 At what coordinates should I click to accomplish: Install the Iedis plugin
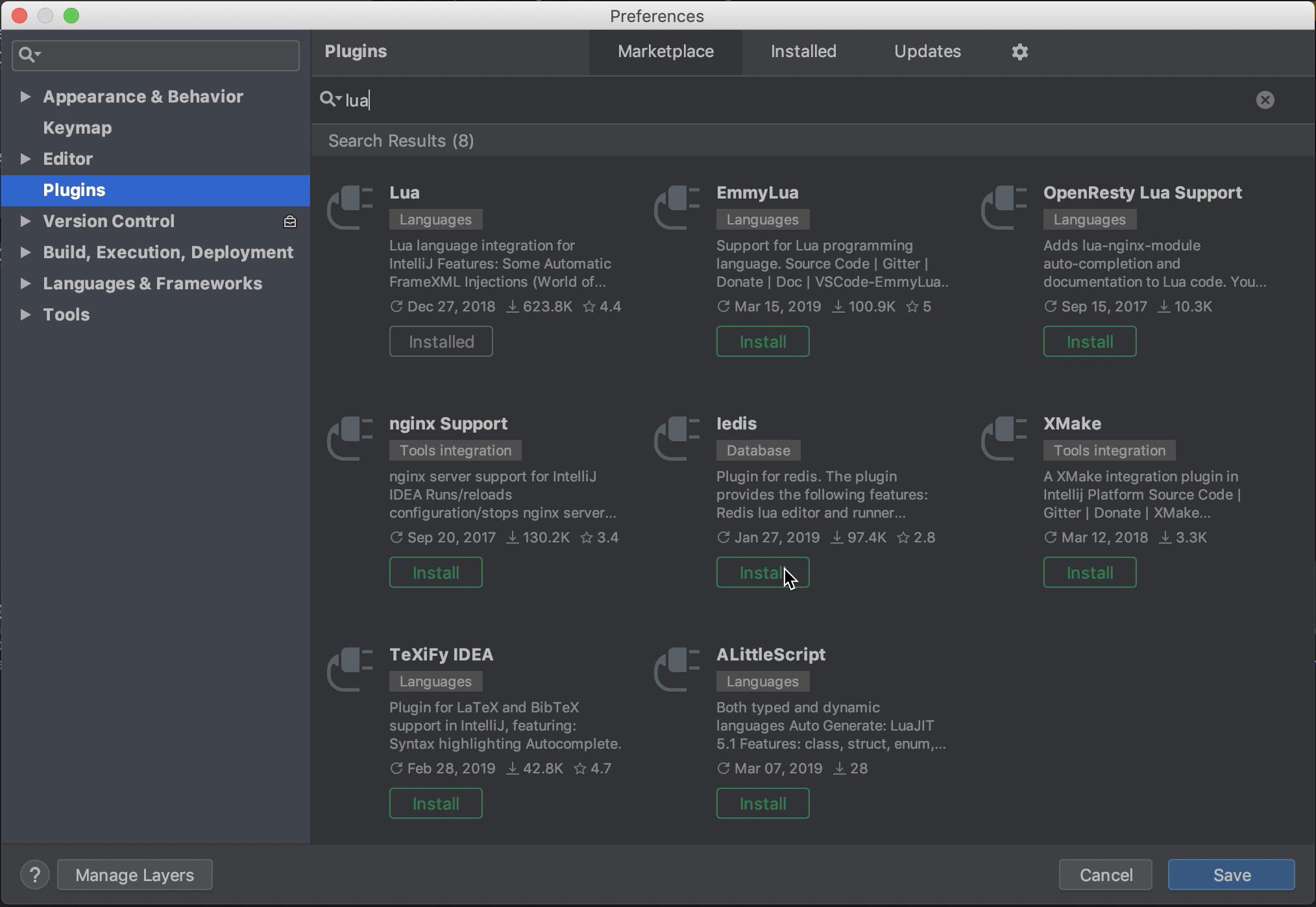(x=762, y=573)
